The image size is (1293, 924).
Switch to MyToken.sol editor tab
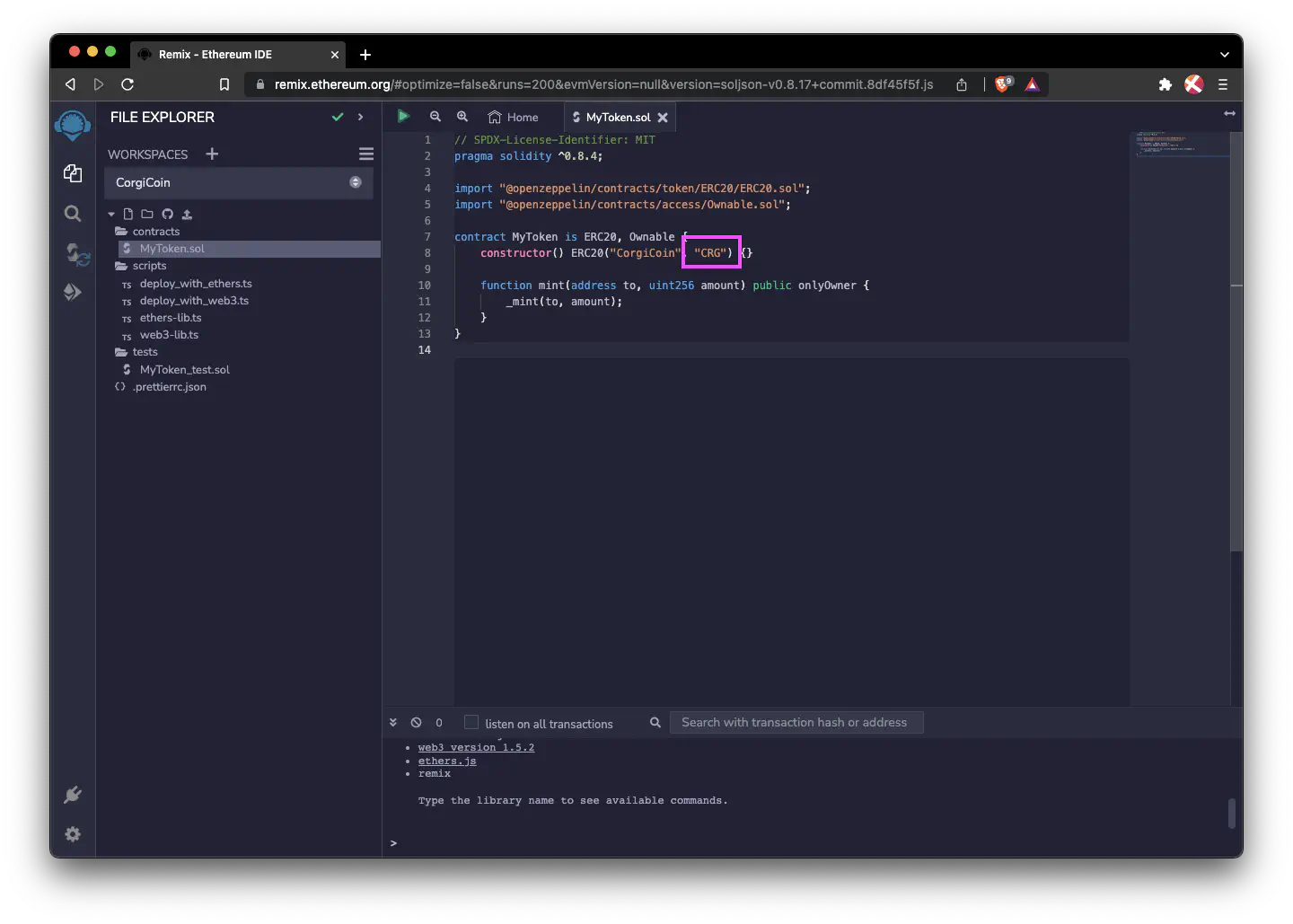[619, 118]
